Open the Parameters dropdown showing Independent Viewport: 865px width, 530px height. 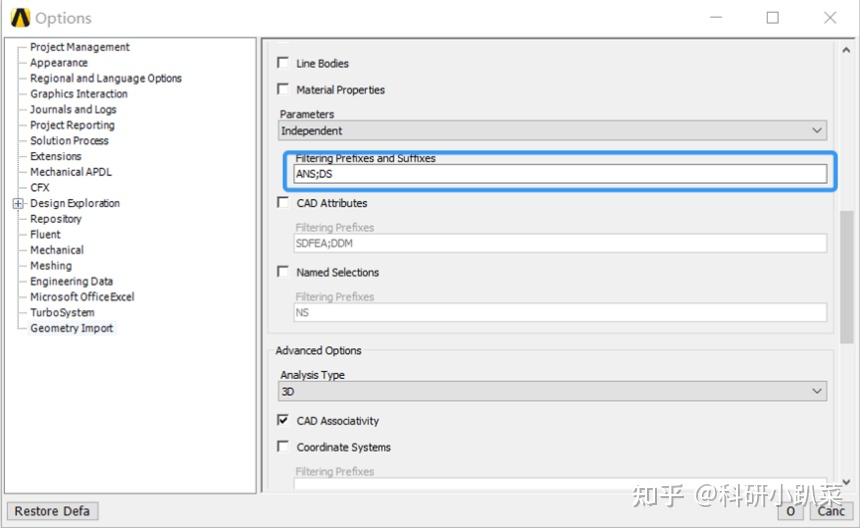point(552,131)
